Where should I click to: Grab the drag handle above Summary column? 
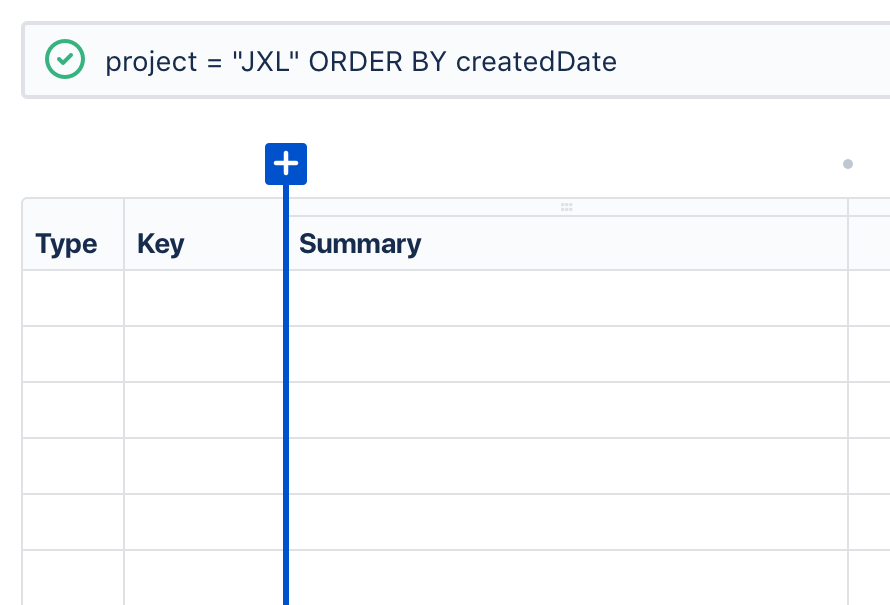(566, 207)
